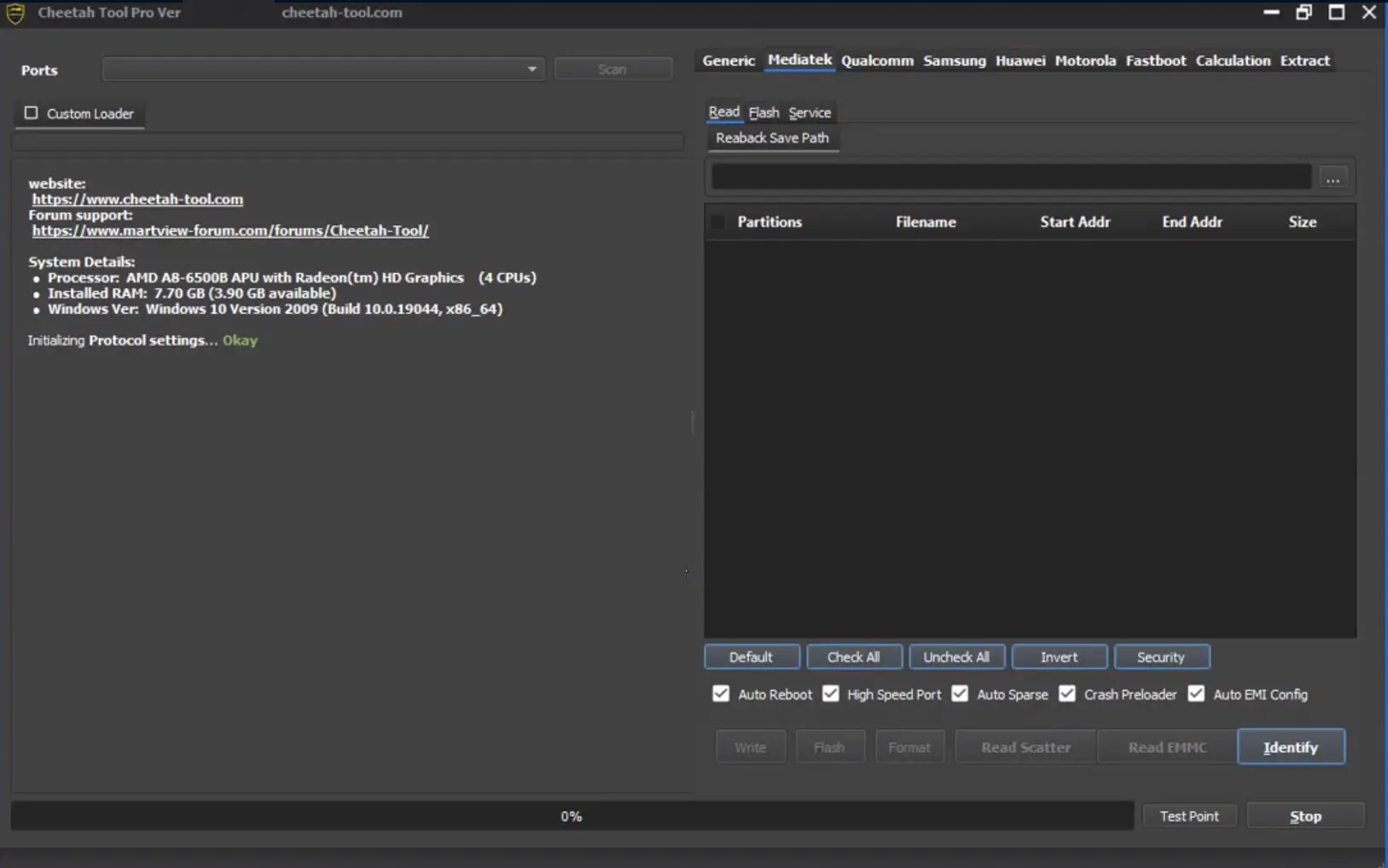Select the Calculation tab
The height and width of the screenshot is (868, 1388).
pyautogui.click(x=1233, y=61)
